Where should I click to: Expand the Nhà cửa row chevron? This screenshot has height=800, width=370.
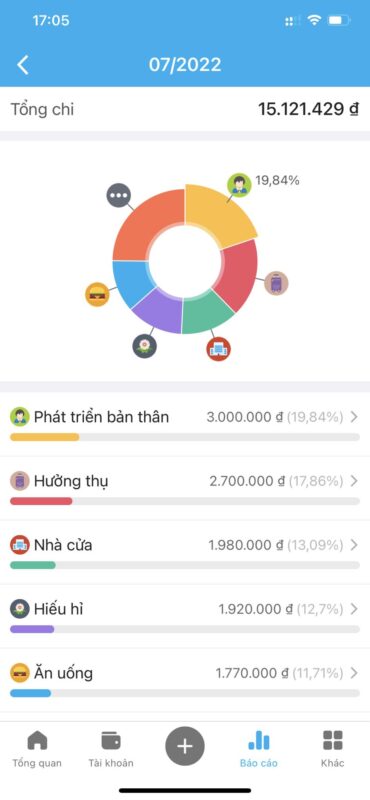[x=354, y=545]
